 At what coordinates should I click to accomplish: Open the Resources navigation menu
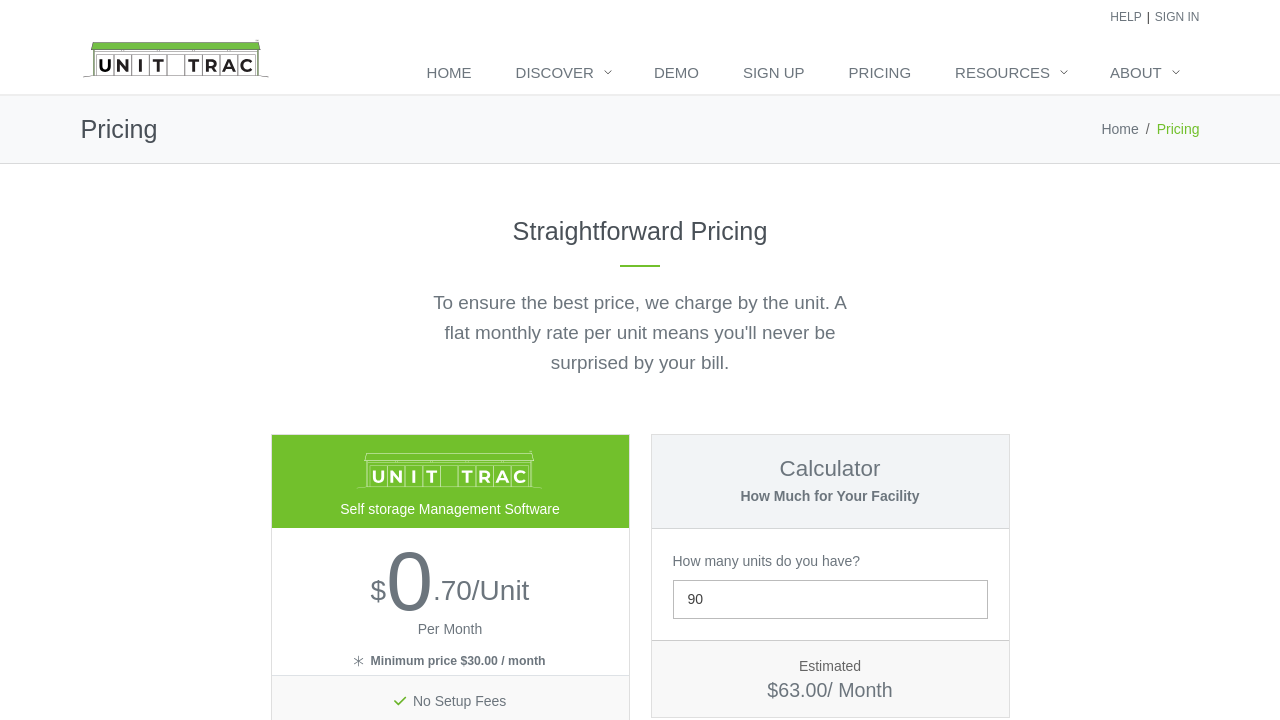tap(1002, 72)
